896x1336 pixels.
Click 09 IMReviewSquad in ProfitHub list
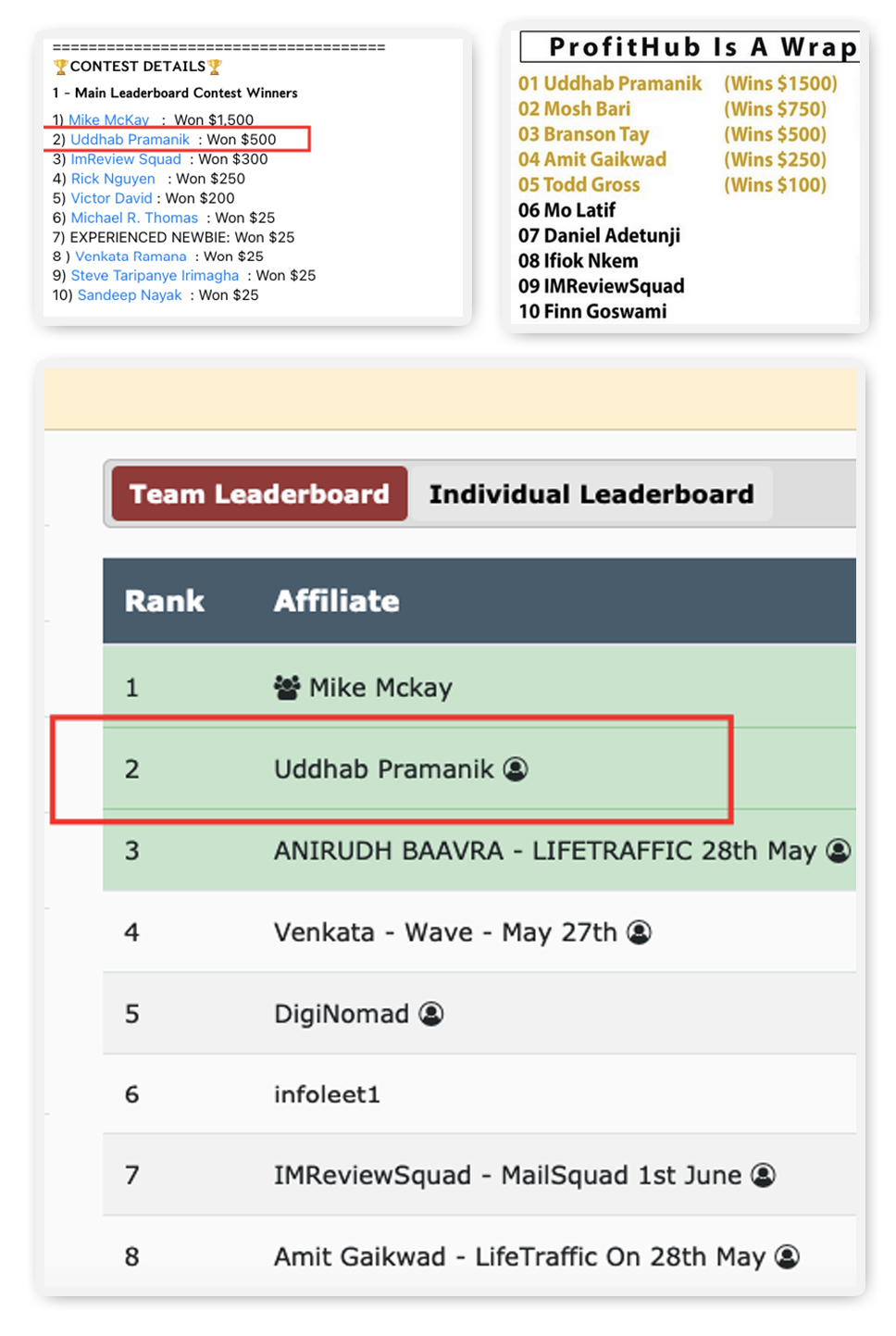click(x=601, y=286)
